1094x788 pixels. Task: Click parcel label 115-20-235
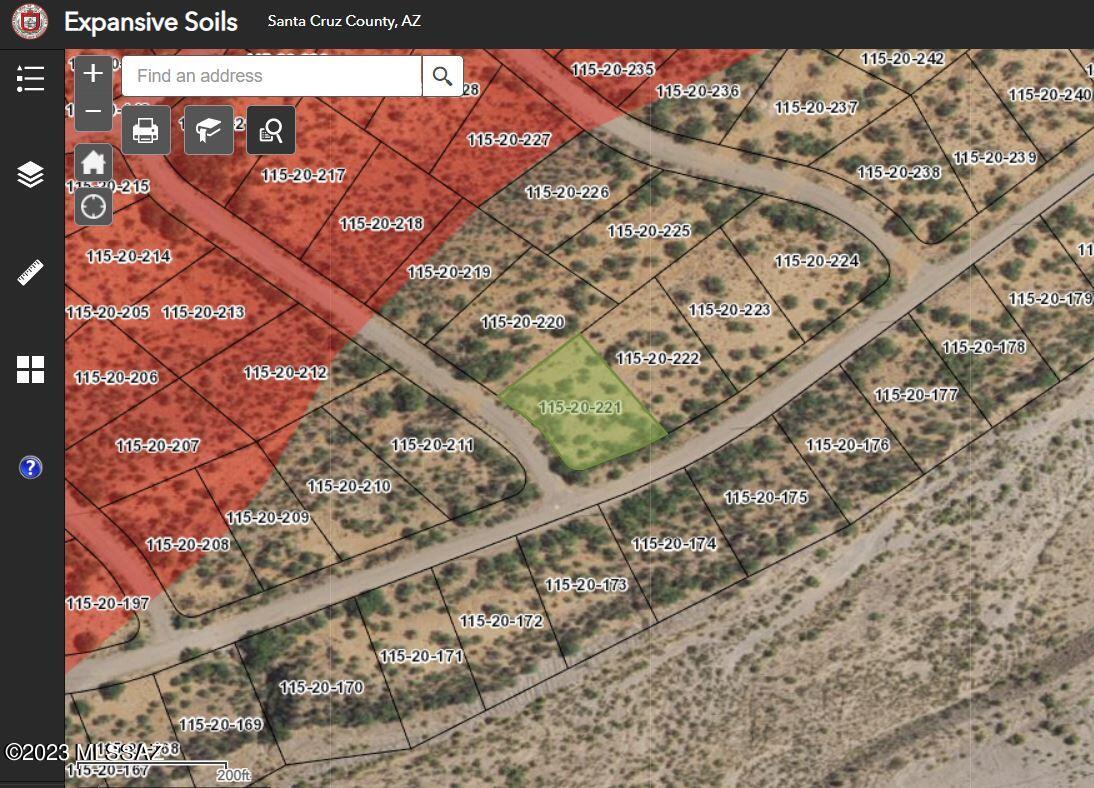point(613,70)
